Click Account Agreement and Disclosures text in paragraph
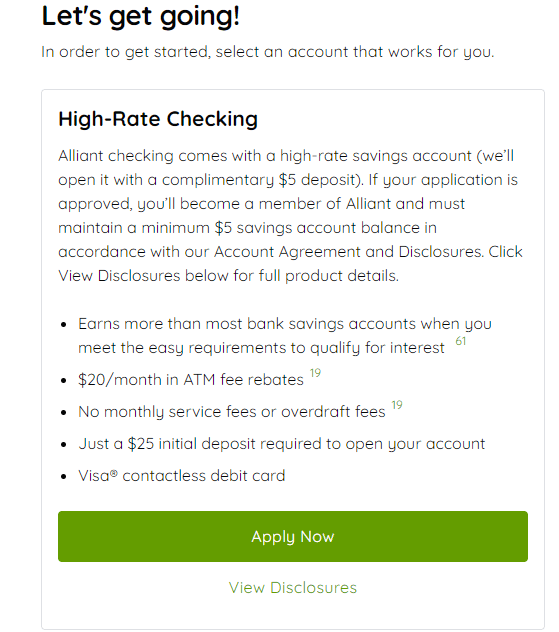 click(x=347, y=252)
